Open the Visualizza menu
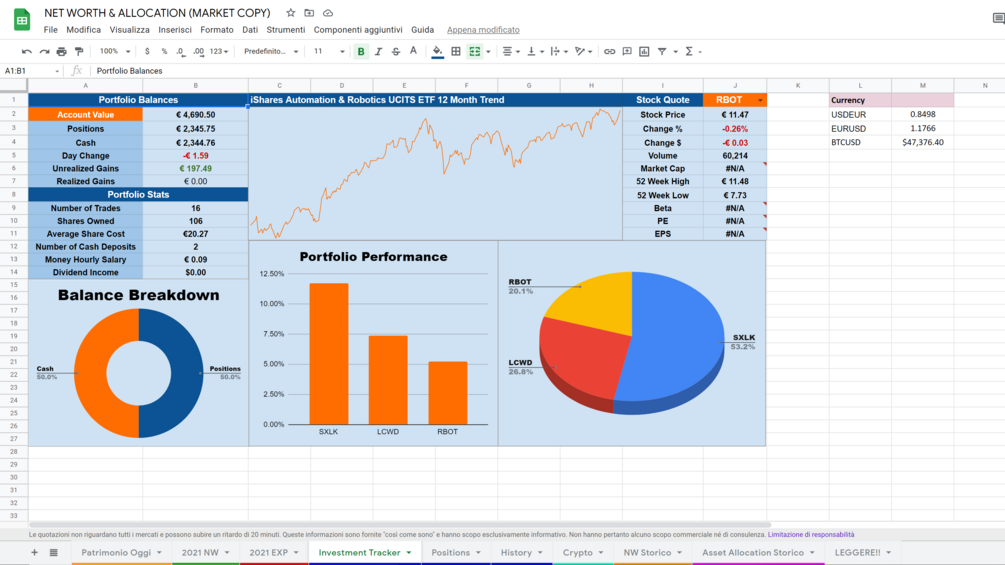Viewport: 1005px width, 565px height. pos(129,29)
